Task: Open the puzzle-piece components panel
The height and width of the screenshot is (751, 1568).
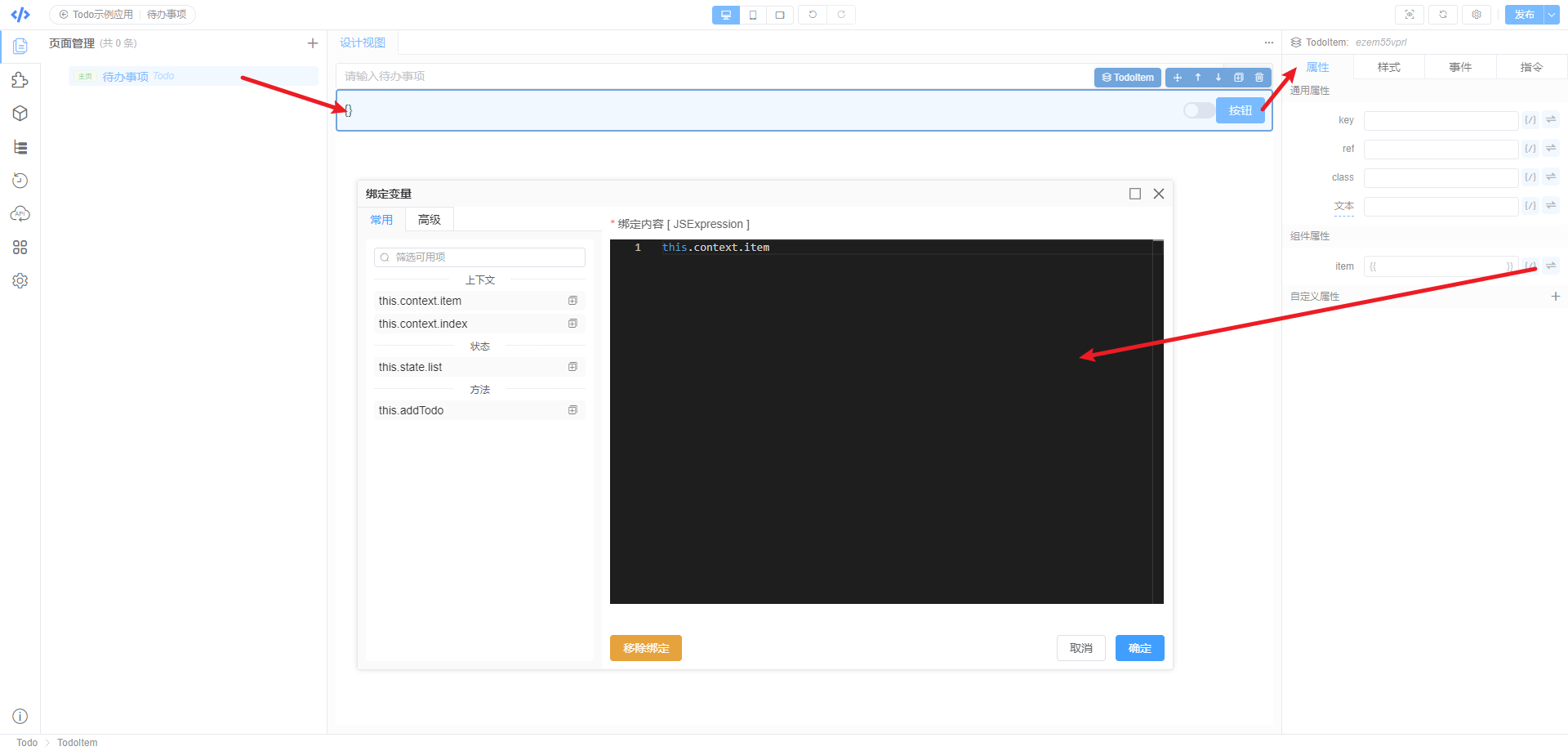Action: (x=20, y=80)
